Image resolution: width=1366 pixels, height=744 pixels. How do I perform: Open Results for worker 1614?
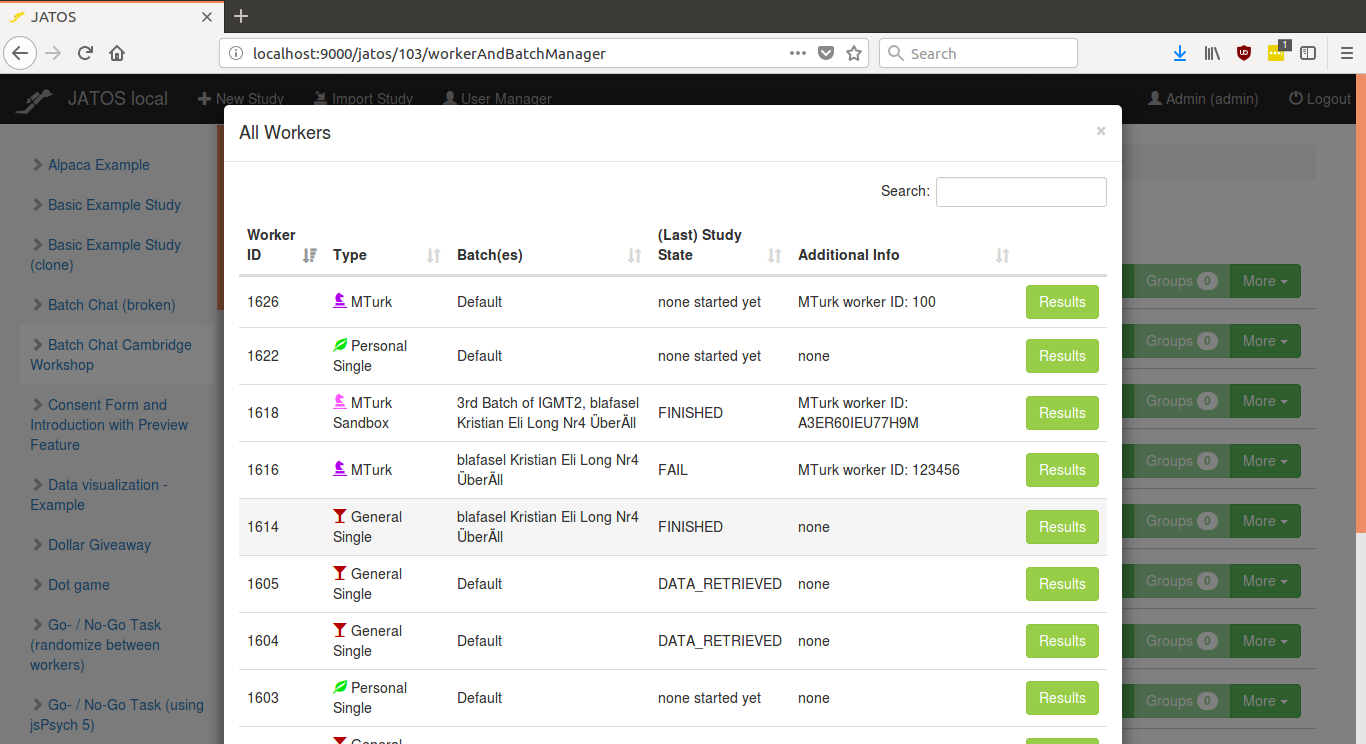pos(1062,527)
